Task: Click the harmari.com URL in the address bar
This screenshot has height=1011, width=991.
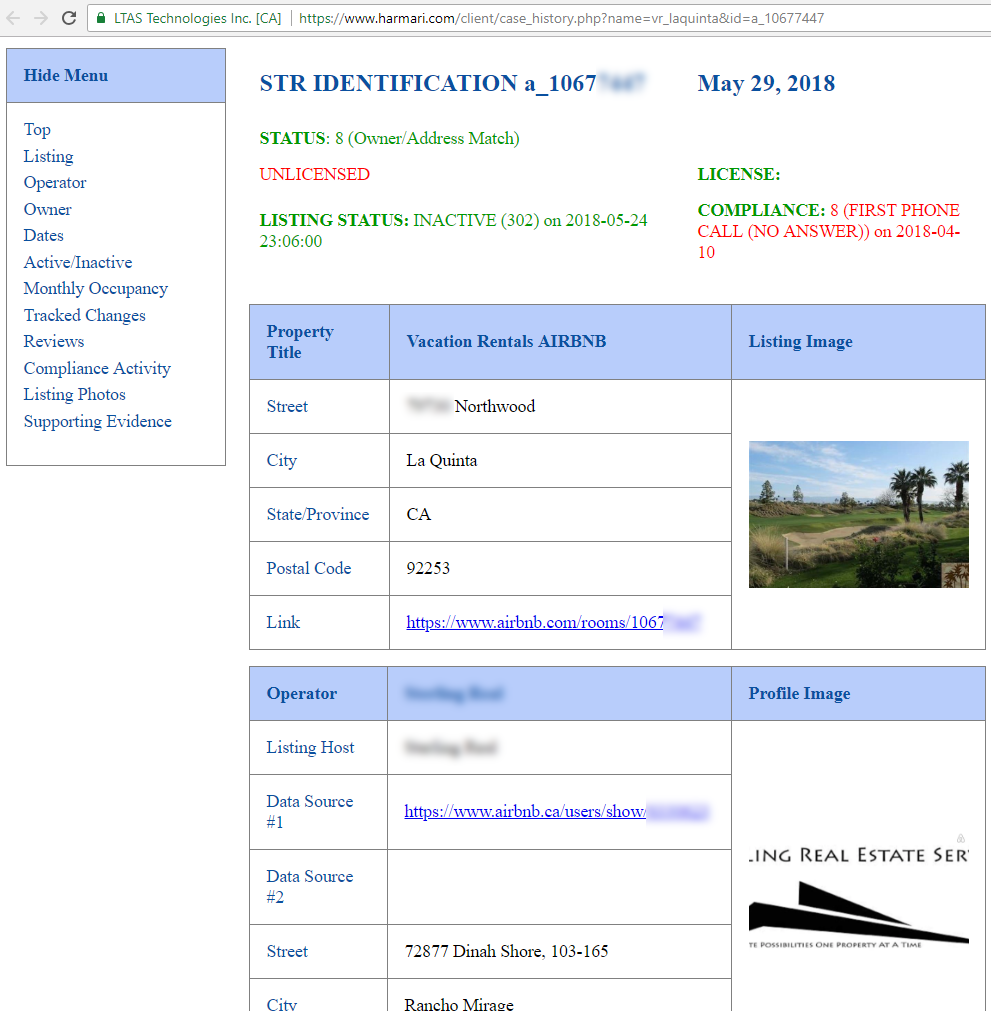Action: pyautogui.click(x=562, y=18)
